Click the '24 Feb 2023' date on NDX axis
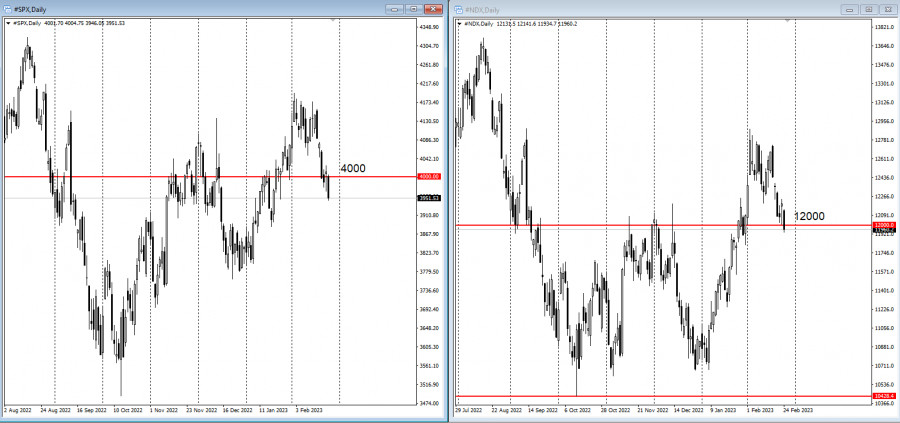The width and height of the screenshot is (900, 423). pyautogui.click(x=798, y=411)
